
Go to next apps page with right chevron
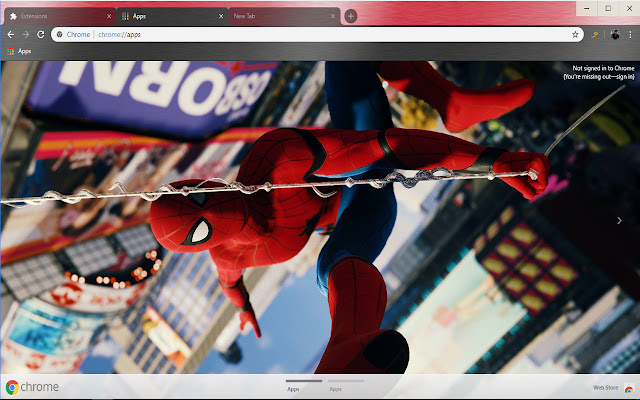click(x=619, y=220)
